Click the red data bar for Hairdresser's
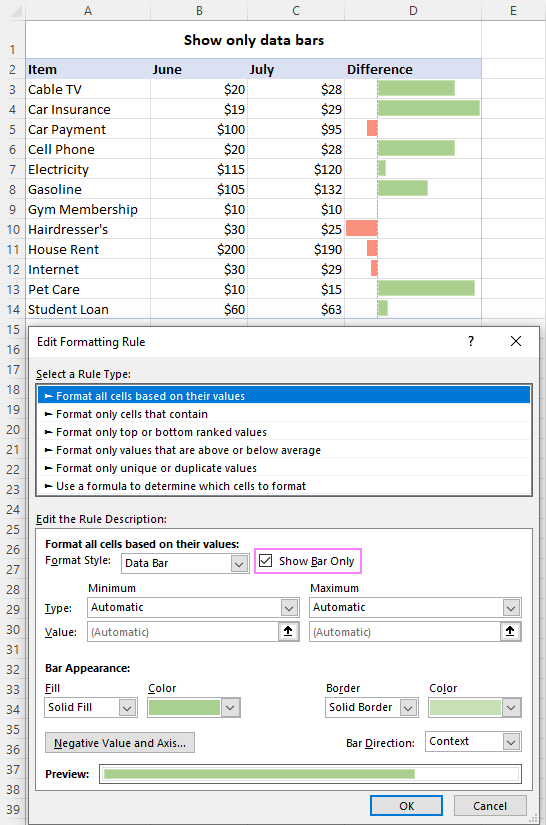The width and height of the screenshot is (546, 825). pyautogui.click(x=362, y=228)
